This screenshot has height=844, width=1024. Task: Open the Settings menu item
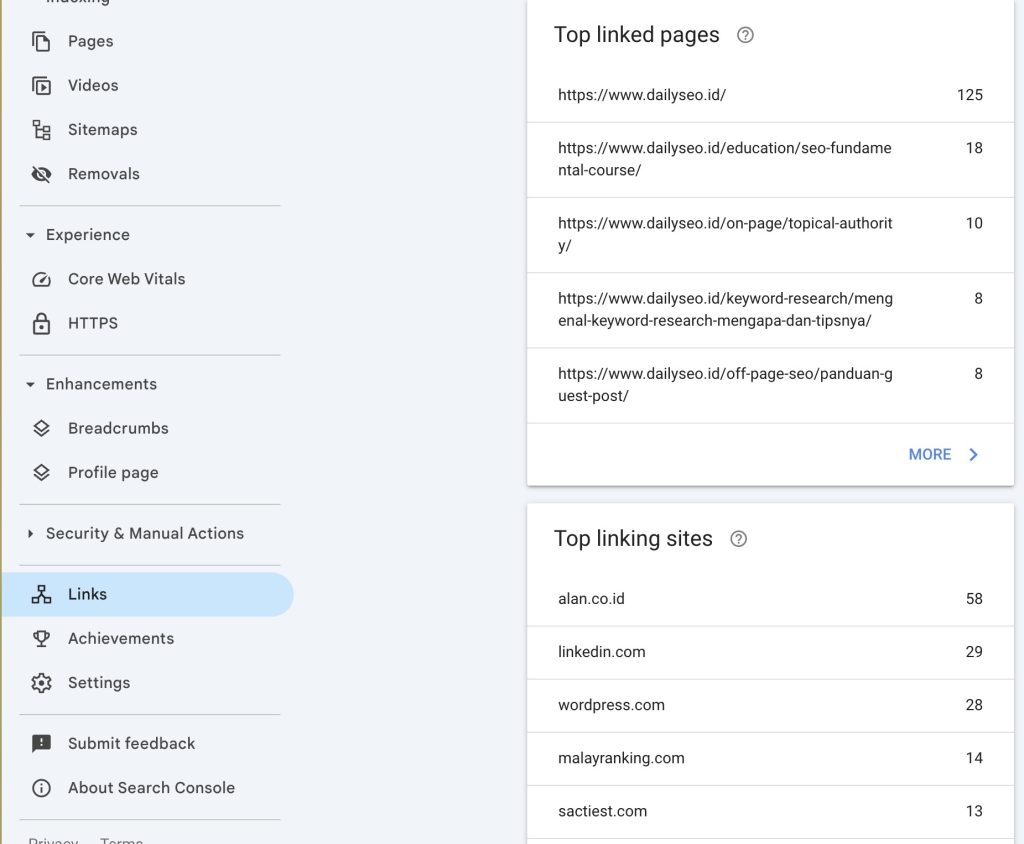click(x=147, y=683)
